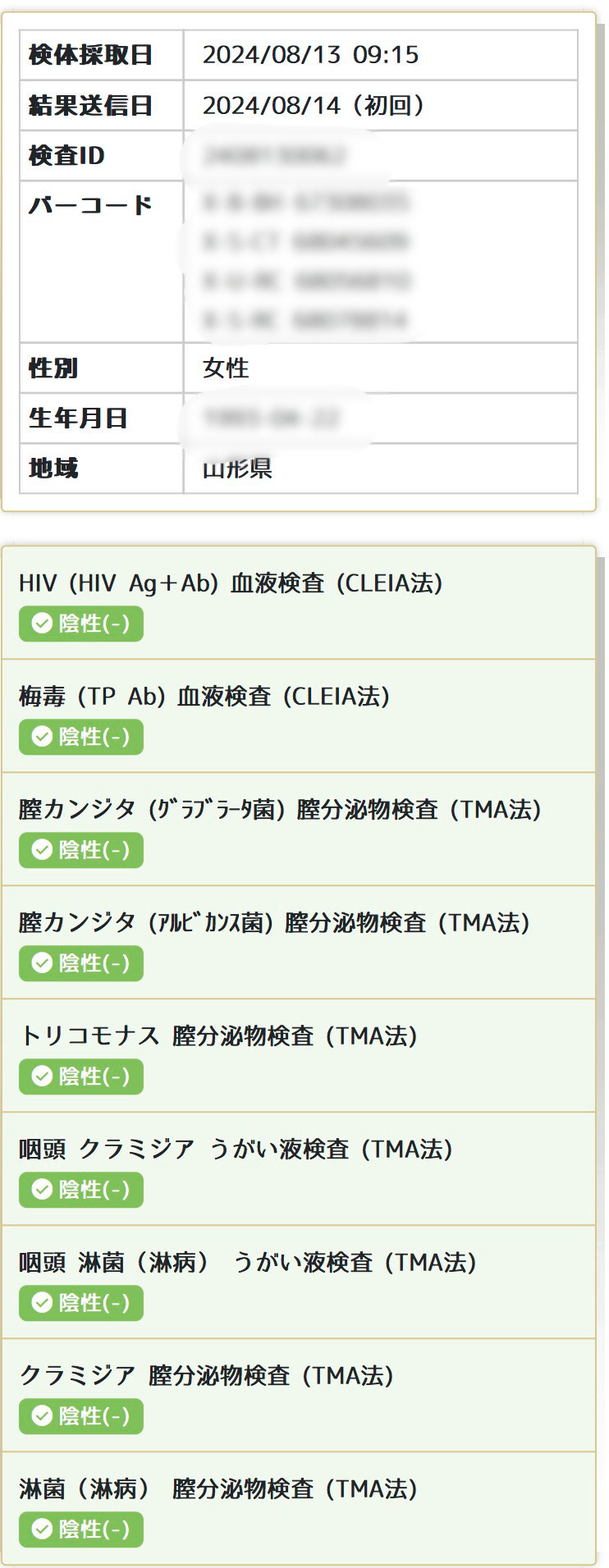Select the 陰性(-) badge under HIV blood test
609x1568 pixels.
coord(81,624)
